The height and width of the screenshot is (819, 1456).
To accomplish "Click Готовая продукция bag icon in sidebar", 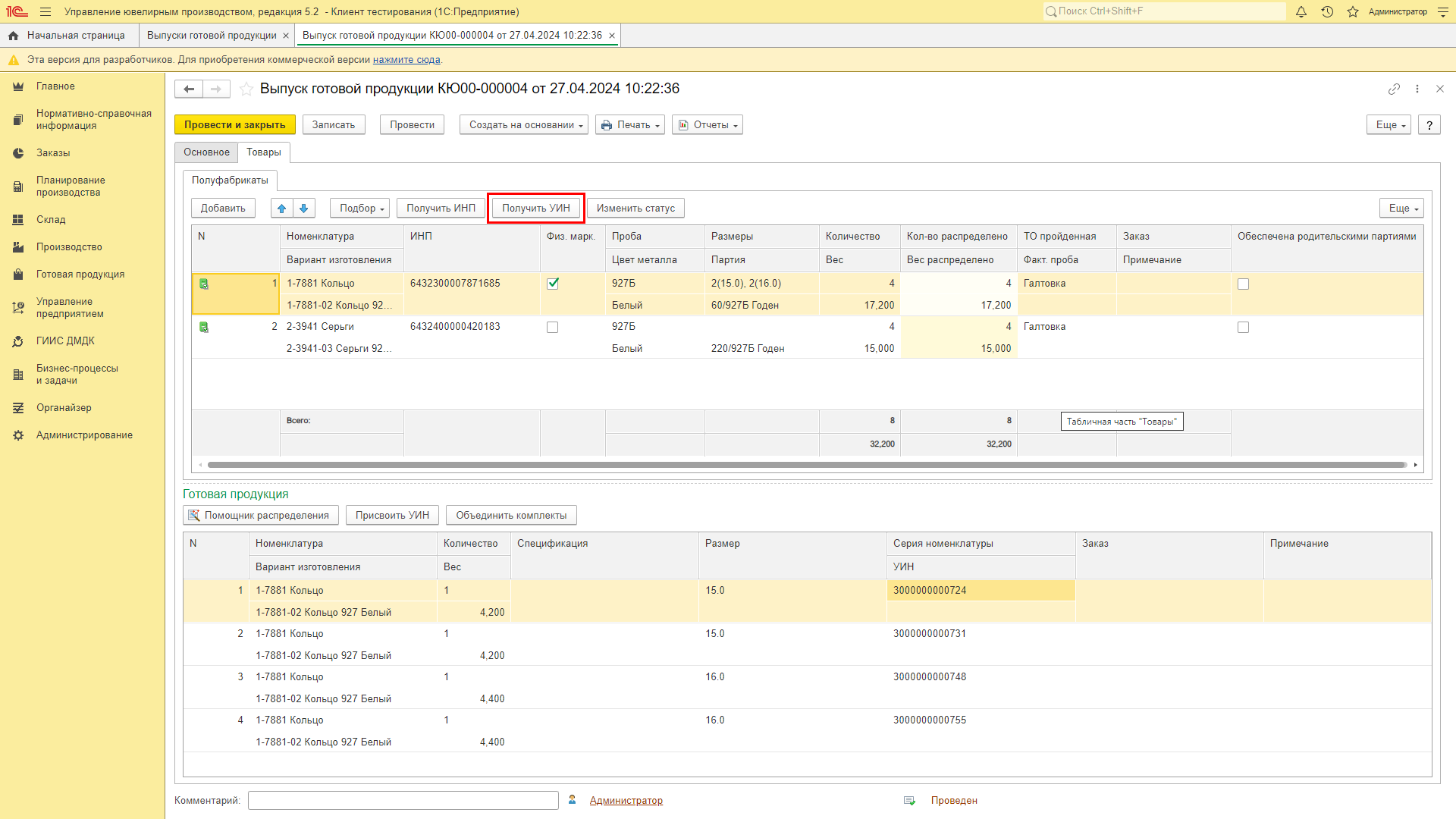I will click(18, 275).
